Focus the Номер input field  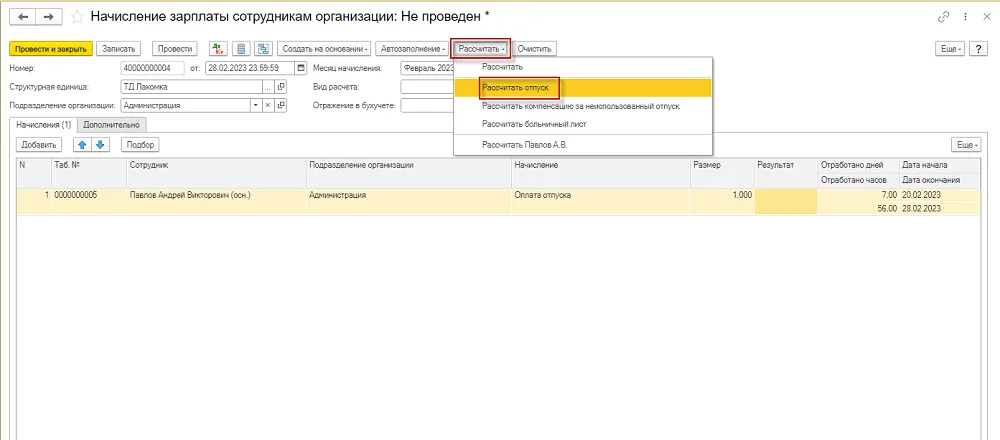pyautogui.click(x=152, y=68)
